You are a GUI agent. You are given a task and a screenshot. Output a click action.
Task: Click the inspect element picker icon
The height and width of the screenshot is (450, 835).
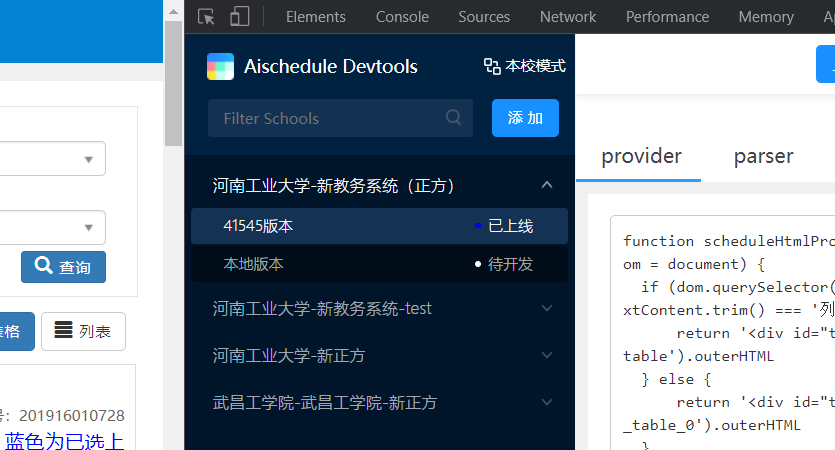pyautogui.click(x=207, y=17)
